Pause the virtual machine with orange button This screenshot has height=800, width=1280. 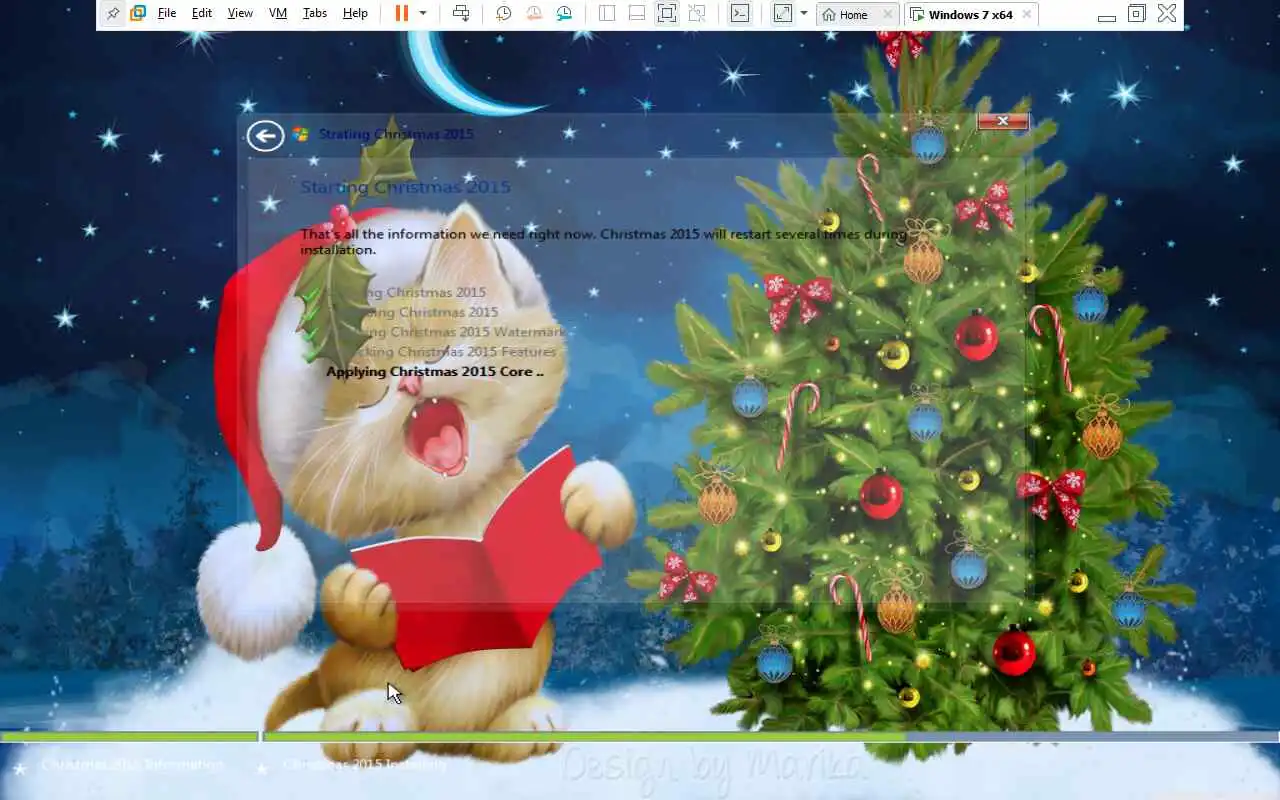pos(401,14)
